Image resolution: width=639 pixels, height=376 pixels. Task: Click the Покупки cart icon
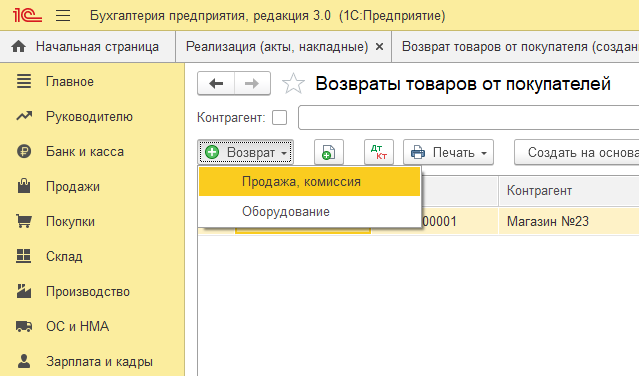pyautogui.click(x=24, y=221)
